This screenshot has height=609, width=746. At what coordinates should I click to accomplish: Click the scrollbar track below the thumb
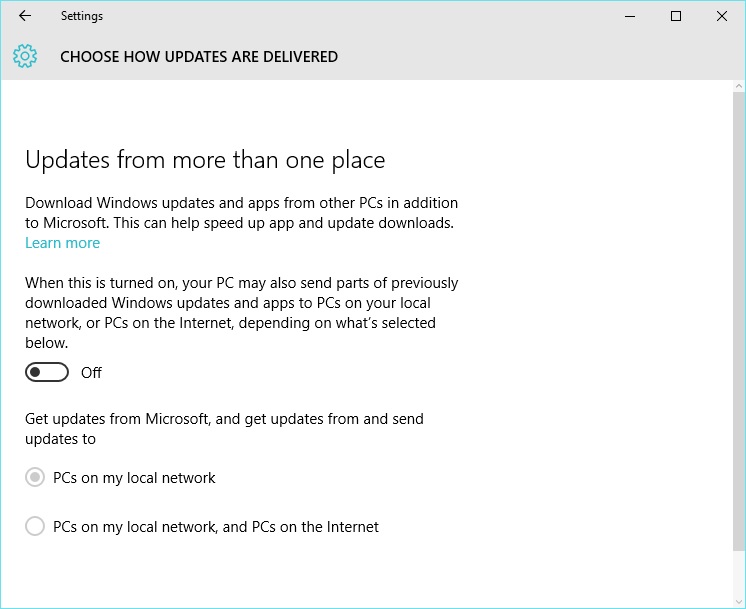point(739,575)
